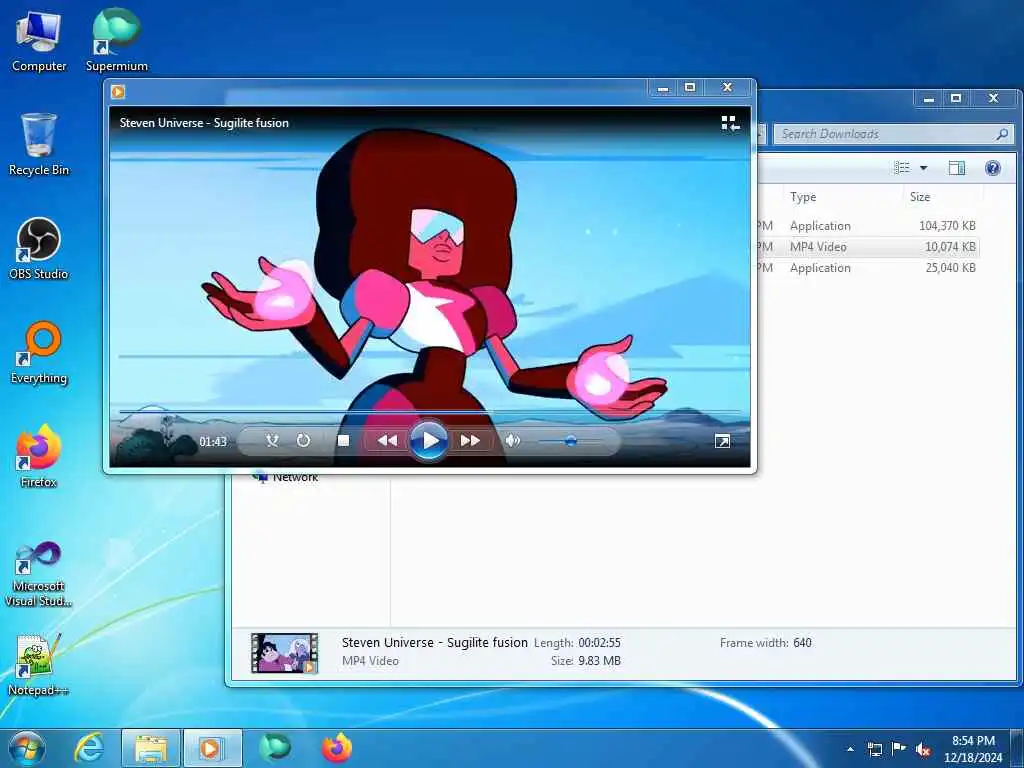Image resolution: width=1024 pixels, height=768 pixels.
Task: Click the Length value 00:02:55
Action: pyautogui.click(x=599, y=643)
